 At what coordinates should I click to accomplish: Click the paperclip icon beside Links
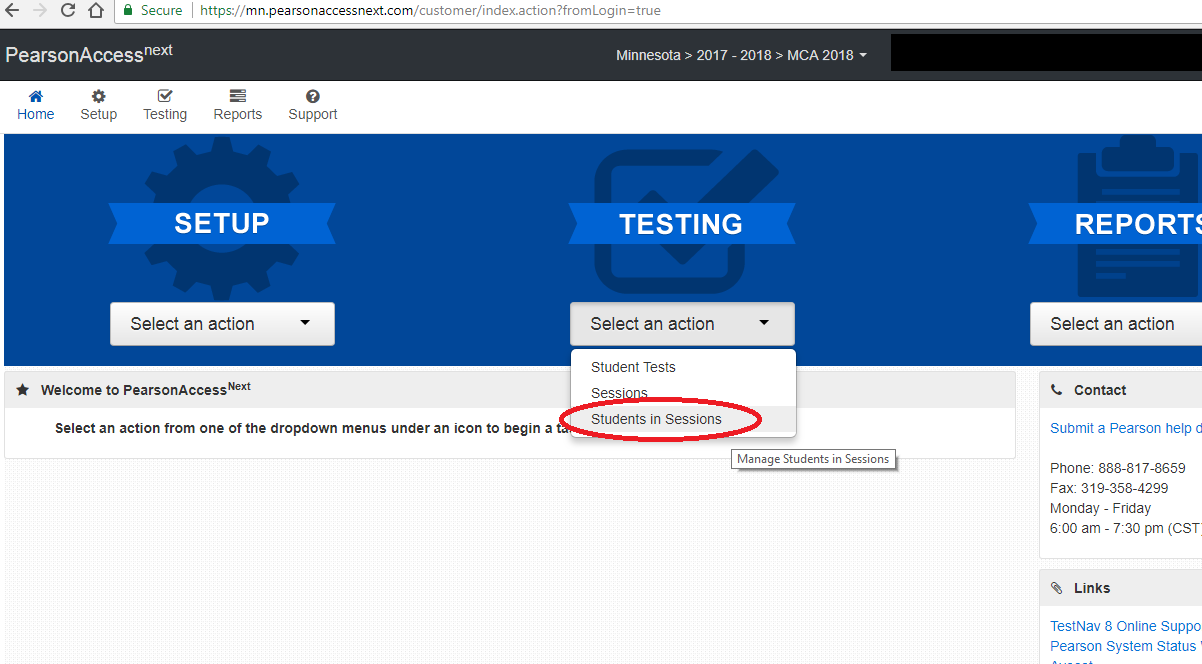(x=1056, y=588)
